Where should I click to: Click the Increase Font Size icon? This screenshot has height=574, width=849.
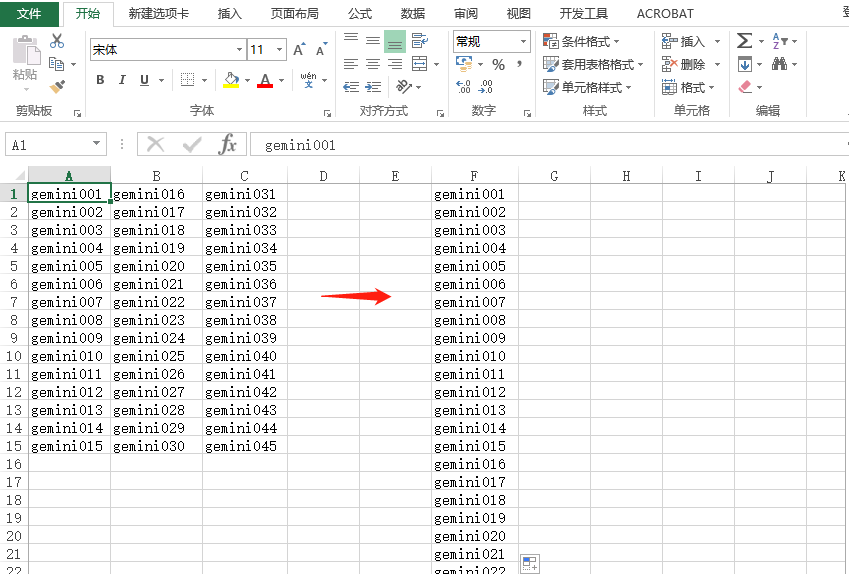[x=301, y=49]
